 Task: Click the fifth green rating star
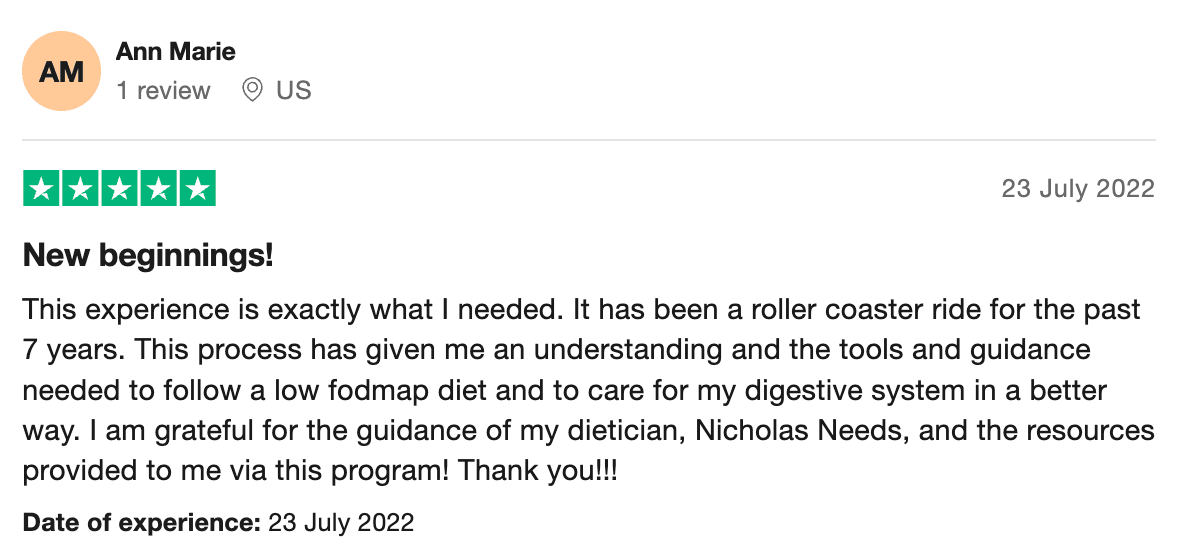click(x=198, y=188)
